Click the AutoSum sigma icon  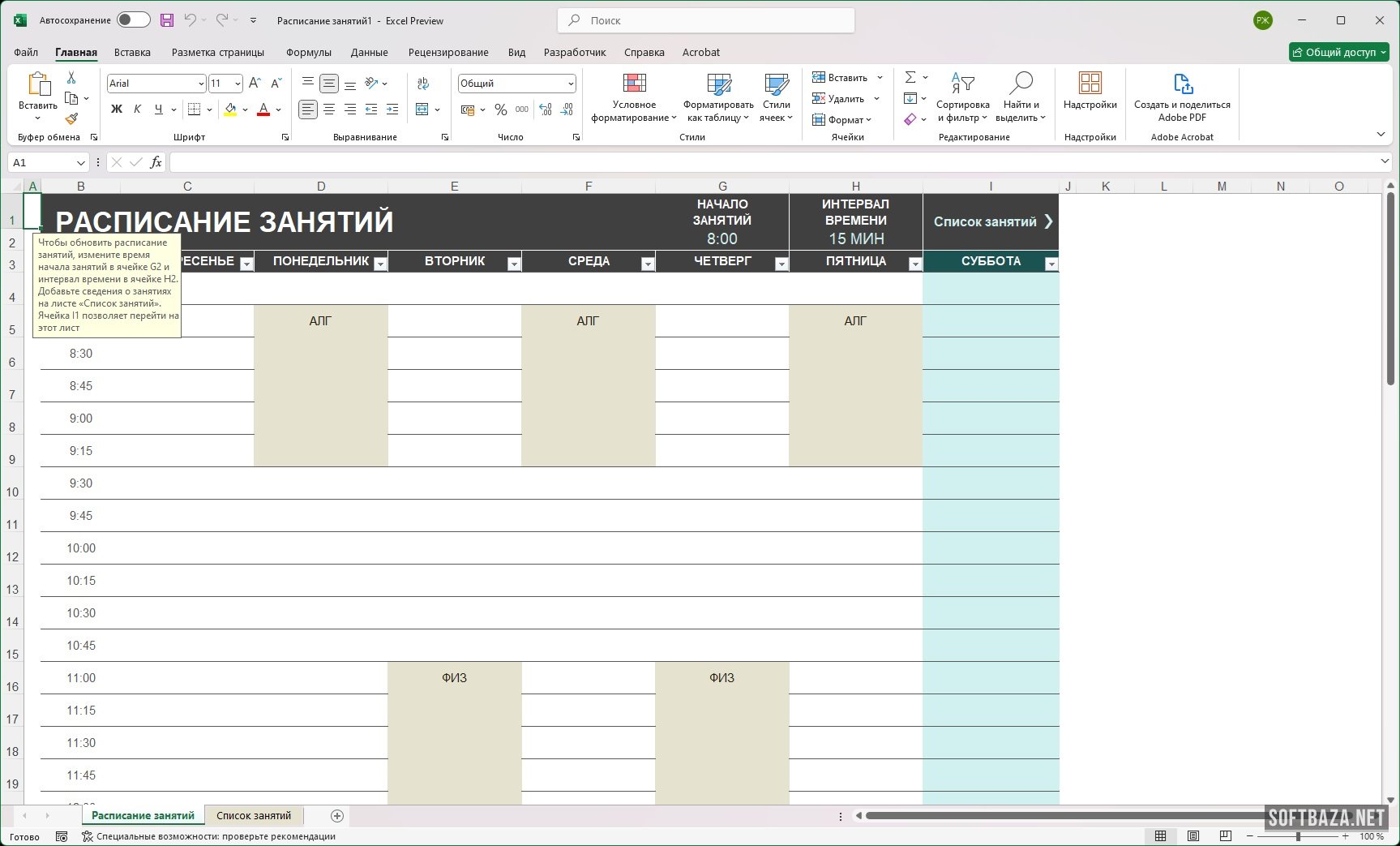click(x=910, y=77)
